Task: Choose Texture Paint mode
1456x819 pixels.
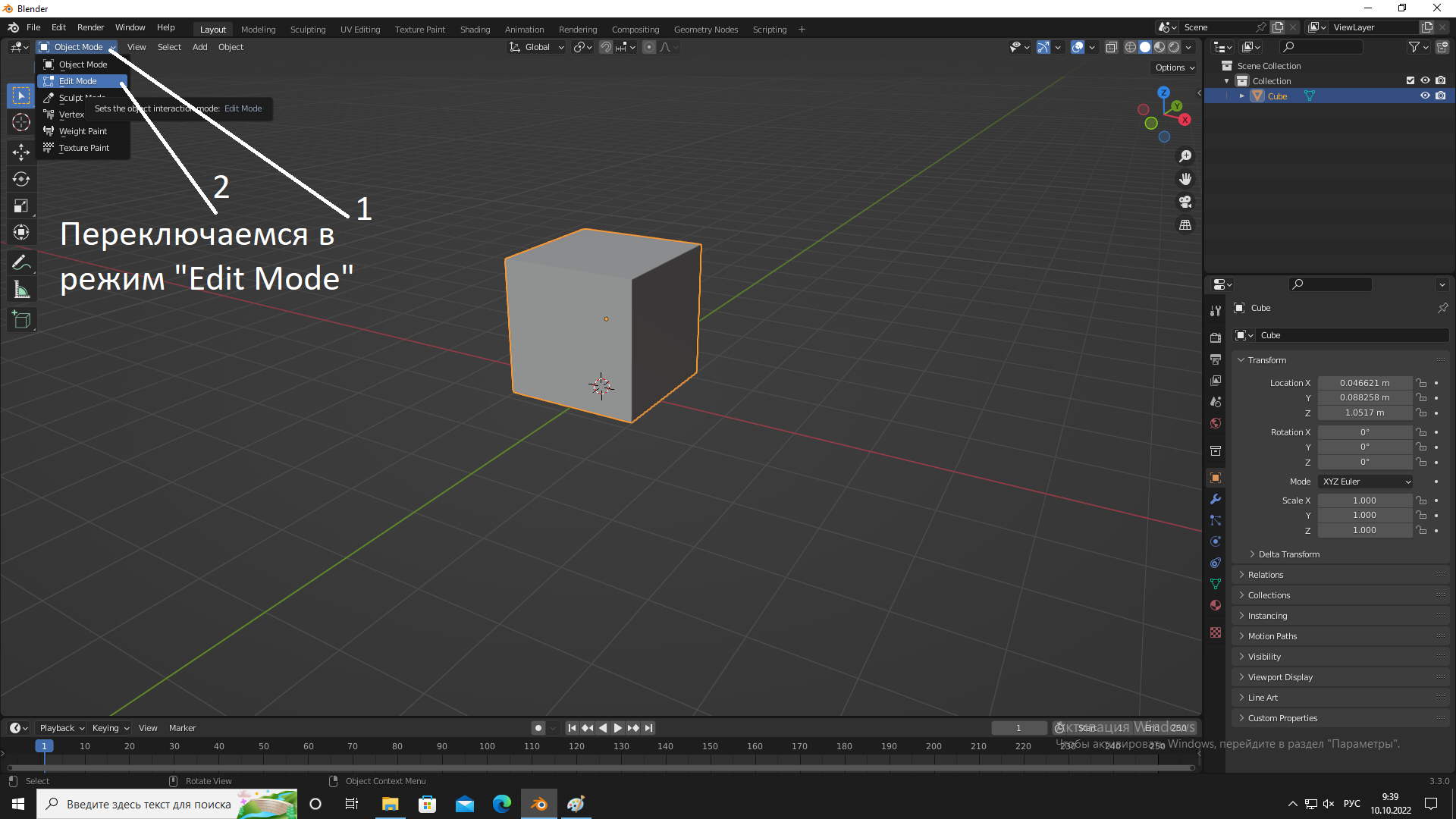Action: (83, 148)
